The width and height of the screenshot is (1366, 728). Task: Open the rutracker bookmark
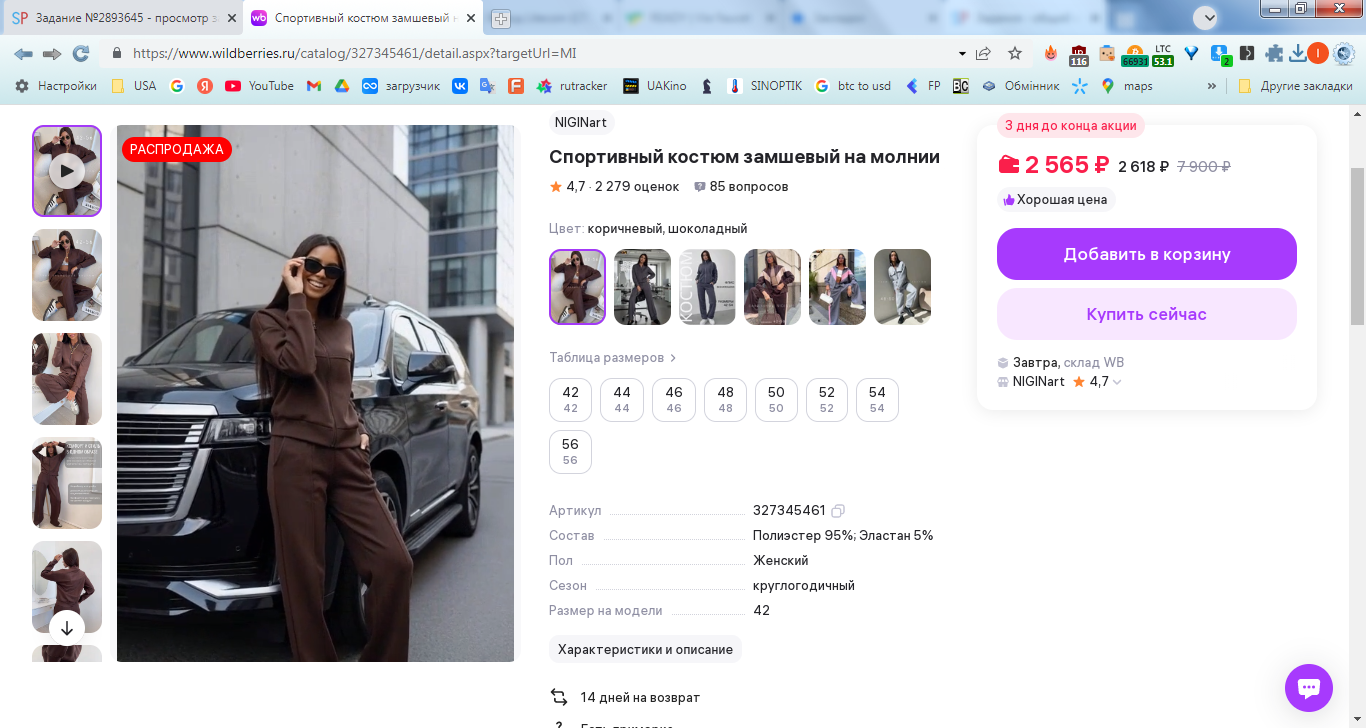[x=572, y=86]
